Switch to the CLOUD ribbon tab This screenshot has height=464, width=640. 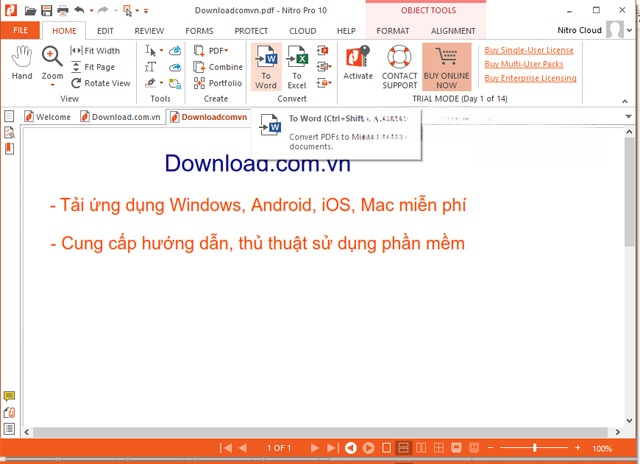click(x=302, y=31)
